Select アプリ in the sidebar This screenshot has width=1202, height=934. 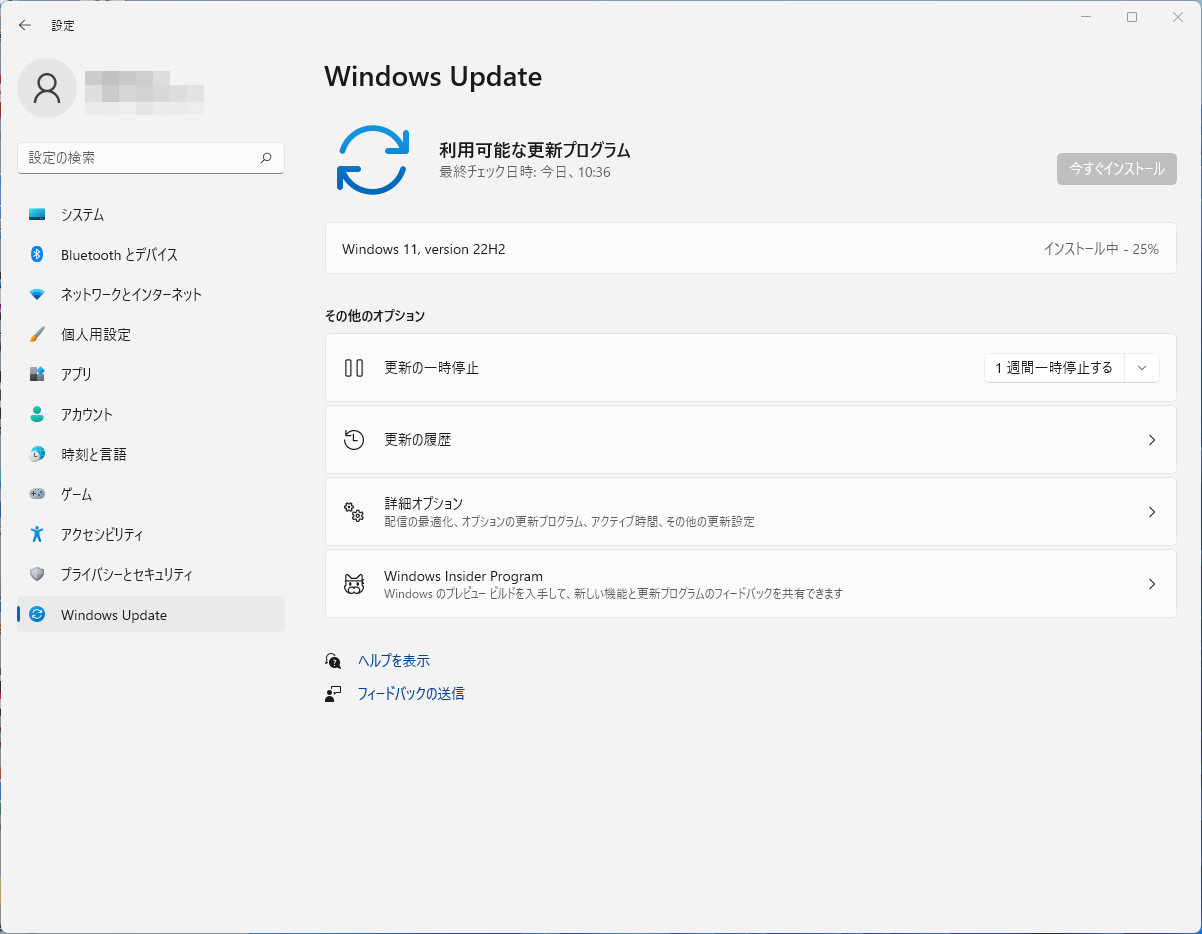[x=151, y=374]
